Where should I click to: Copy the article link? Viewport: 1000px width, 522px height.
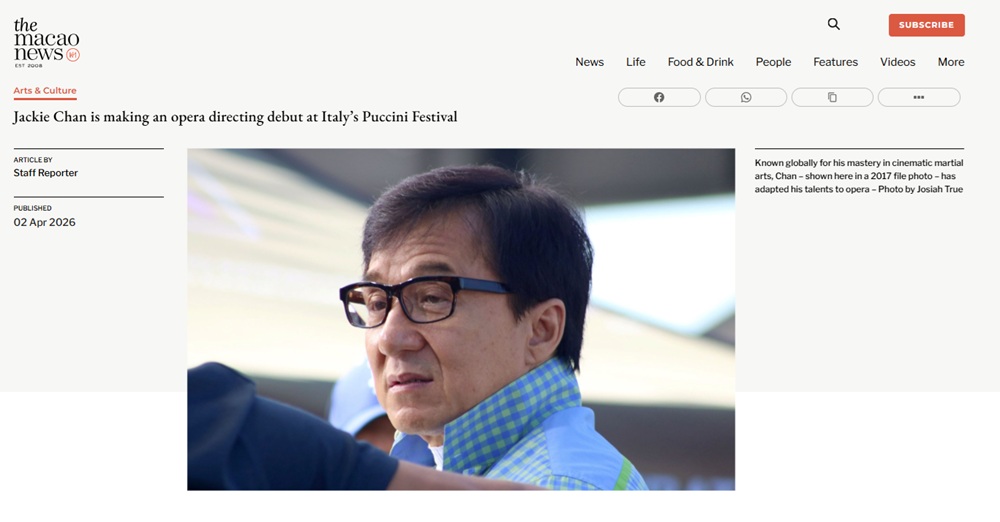point(832,97)
